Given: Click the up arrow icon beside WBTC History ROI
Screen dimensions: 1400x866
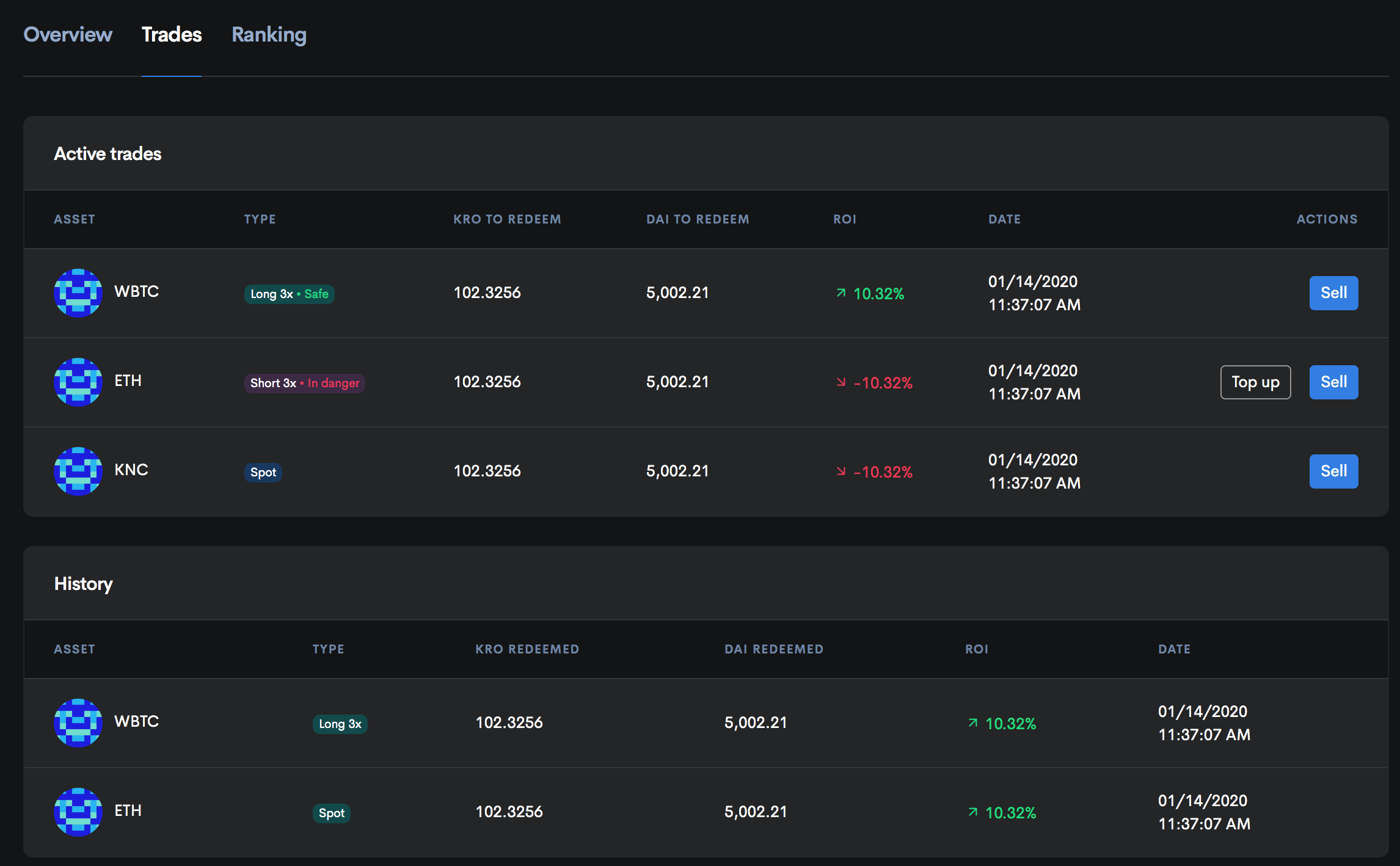Looking at the screenshot, I should 973,723.
